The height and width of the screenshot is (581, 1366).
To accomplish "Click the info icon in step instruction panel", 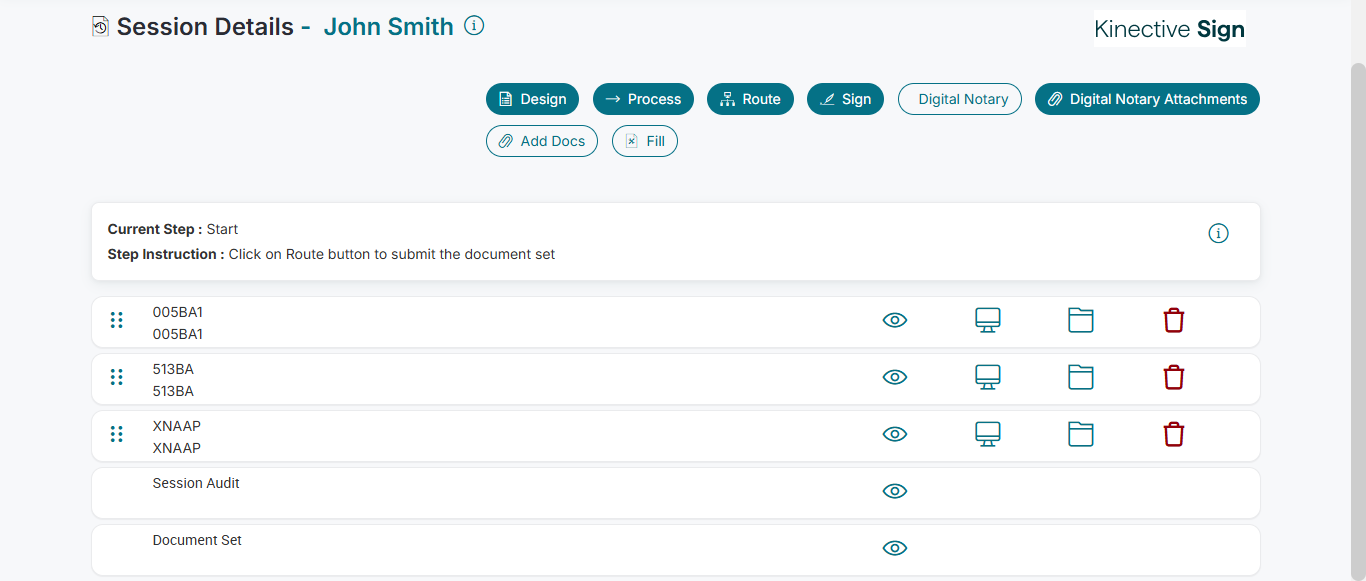I will [x=1218, y=233].
